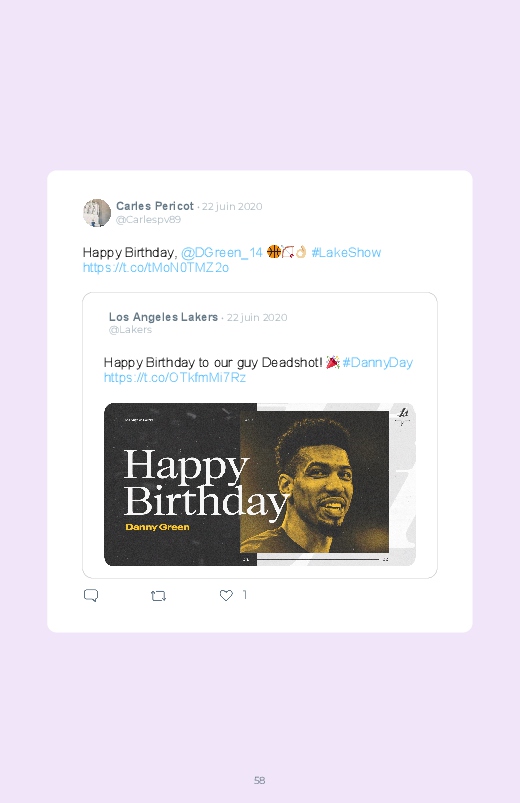520x803 pixels.
Task: Open the @DGreen_14 mention
Action: (x=222, y=252)
